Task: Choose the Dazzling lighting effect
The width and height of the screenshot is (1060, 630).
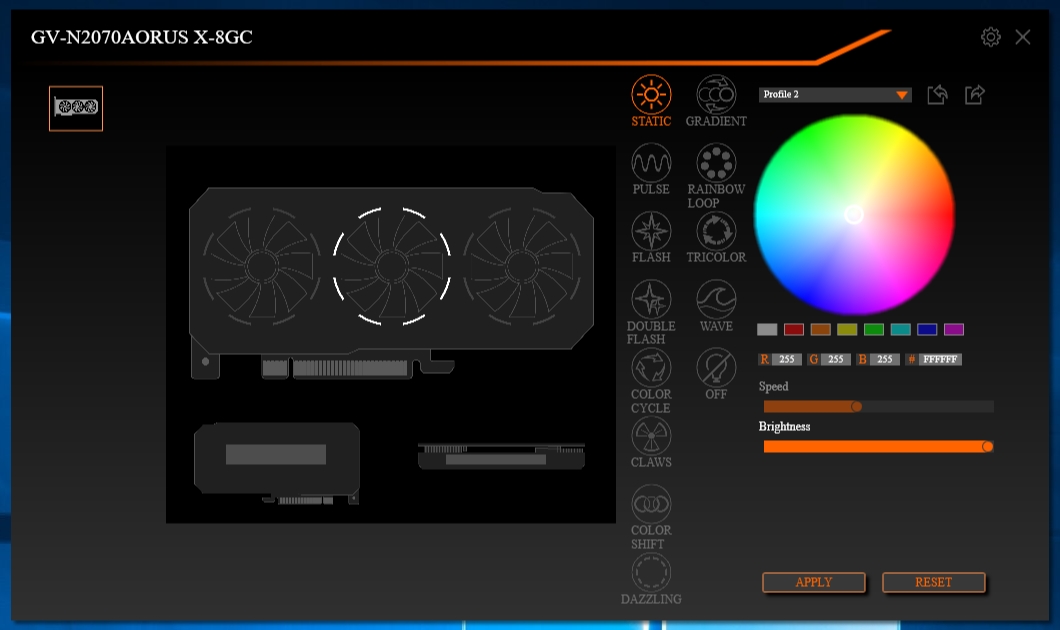Action: (651, 579)
